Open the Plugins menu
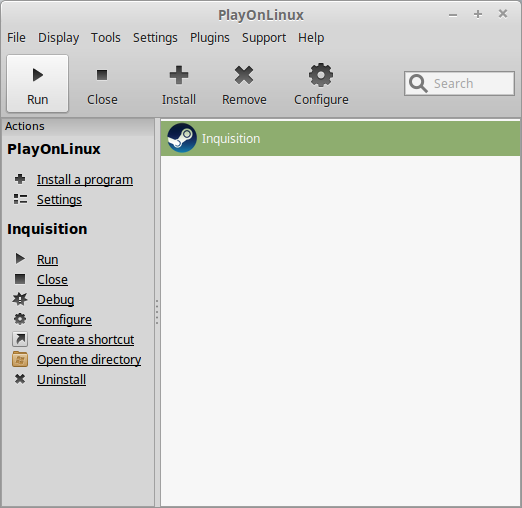 click(210, 38)
